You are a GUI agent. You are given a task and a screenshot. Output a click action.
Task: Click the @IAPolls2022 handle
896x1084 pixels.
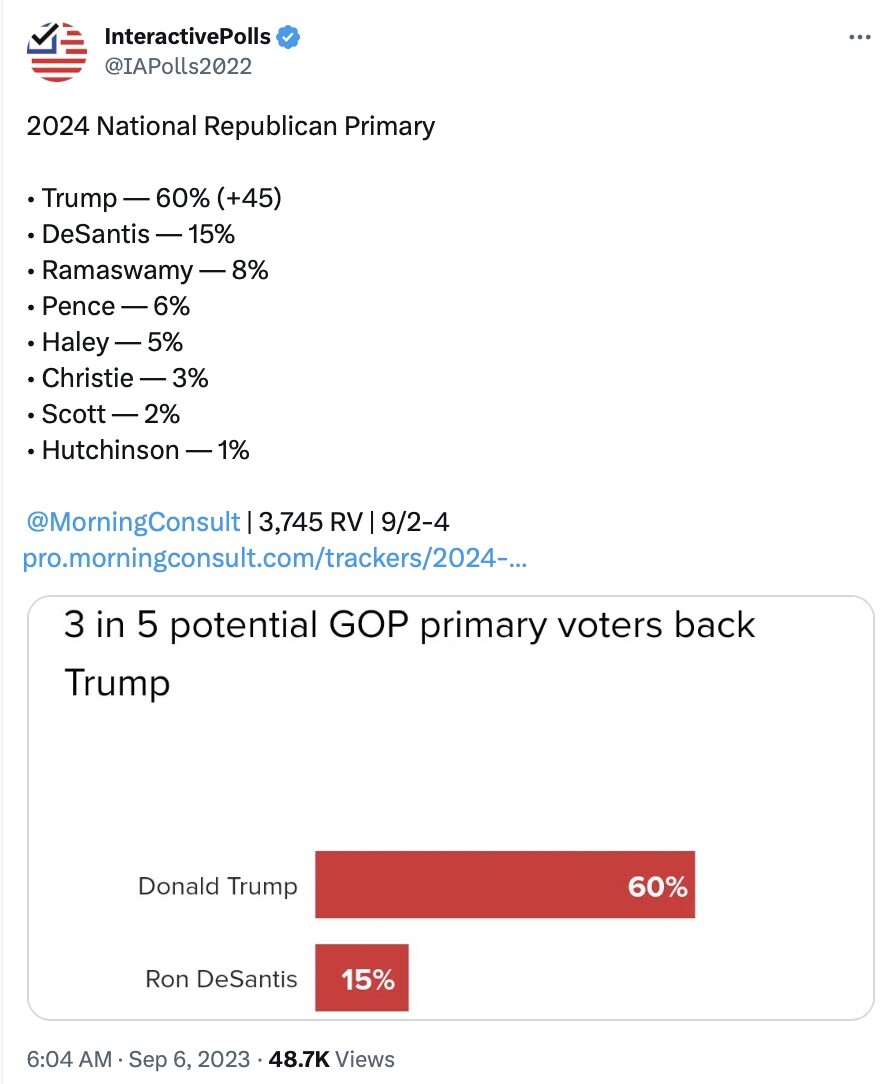[x=178, y=66]
